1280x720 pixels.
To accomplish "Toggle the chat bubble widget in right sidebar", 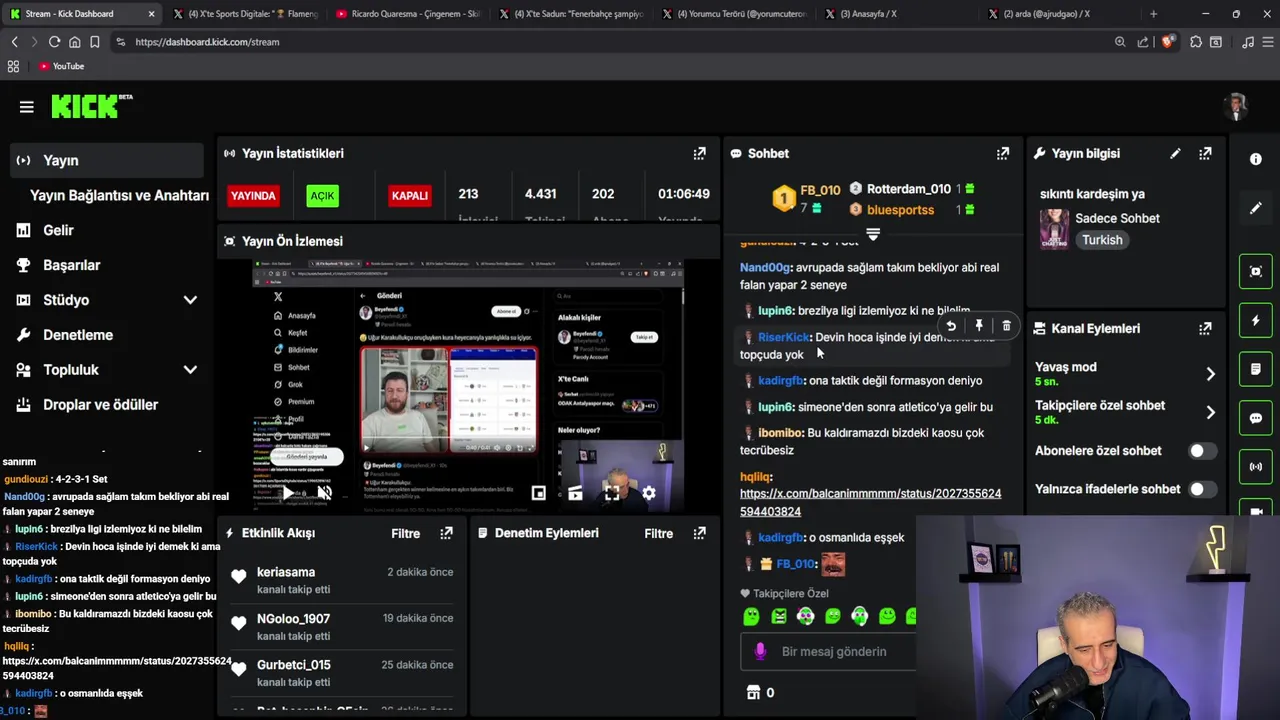I will pos(1256,418).
